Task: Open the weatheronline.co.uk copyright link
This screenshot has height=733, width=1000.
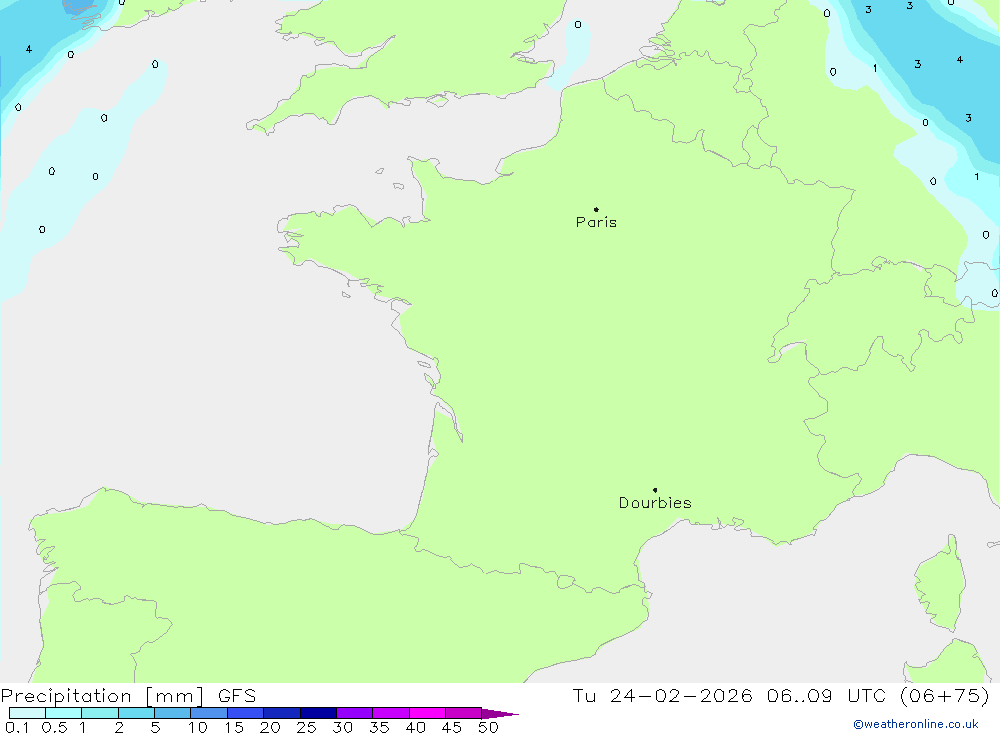Action: (916, 724)
